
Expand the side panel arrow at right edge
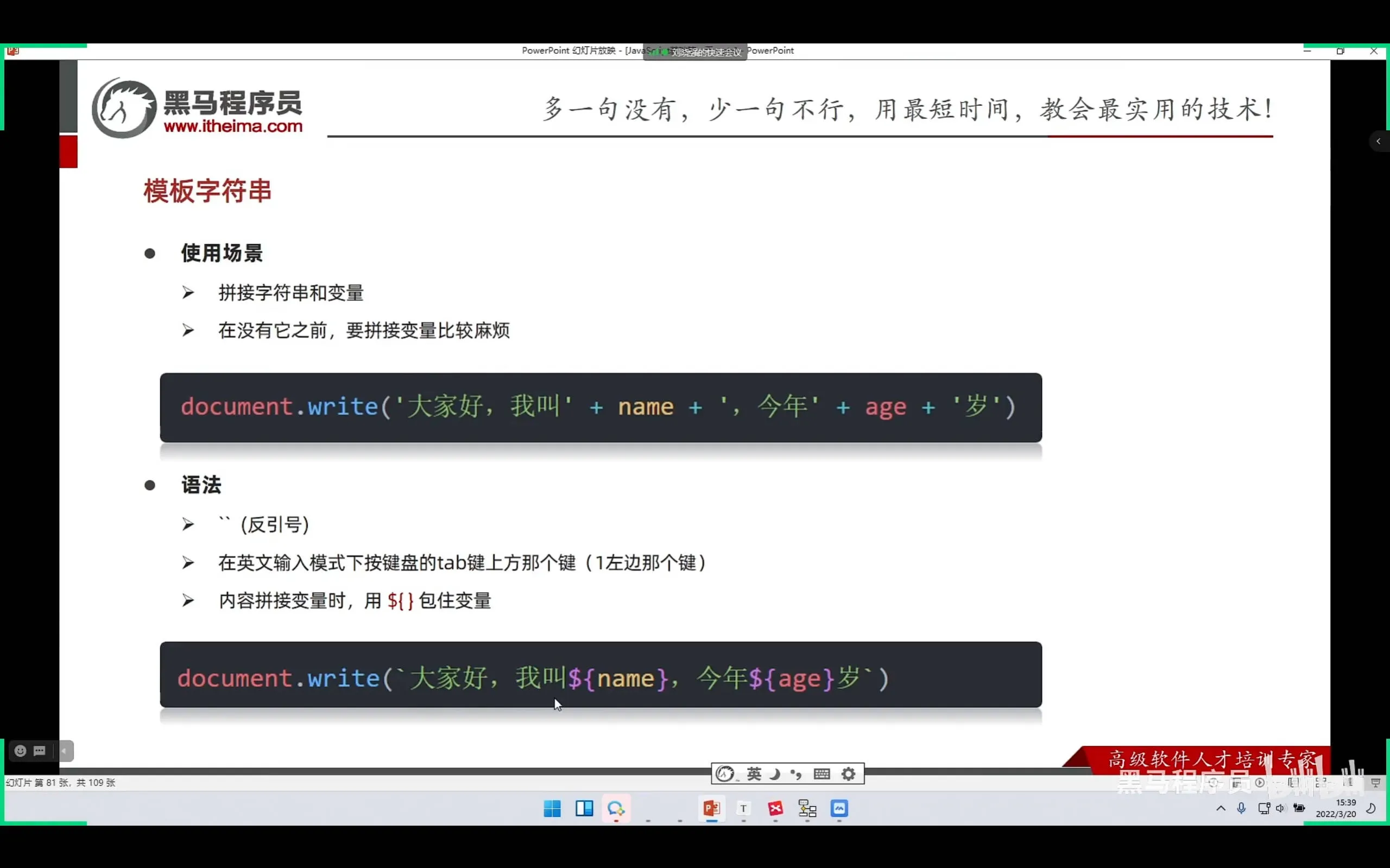pos(1378,141)
